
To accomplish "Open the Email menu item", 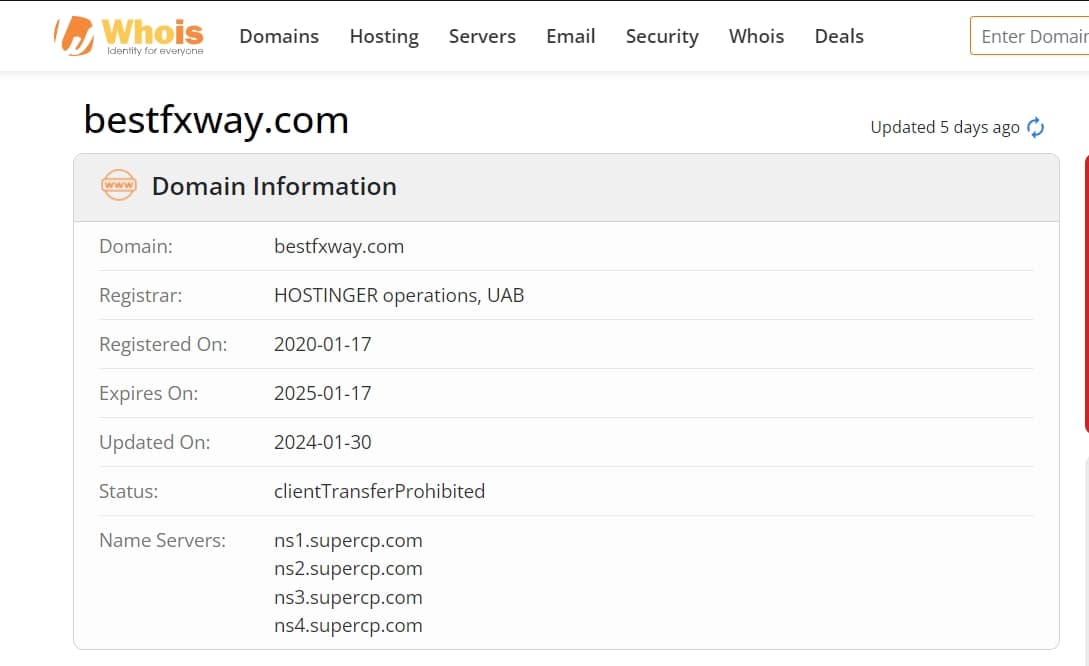I will point(571,36).
